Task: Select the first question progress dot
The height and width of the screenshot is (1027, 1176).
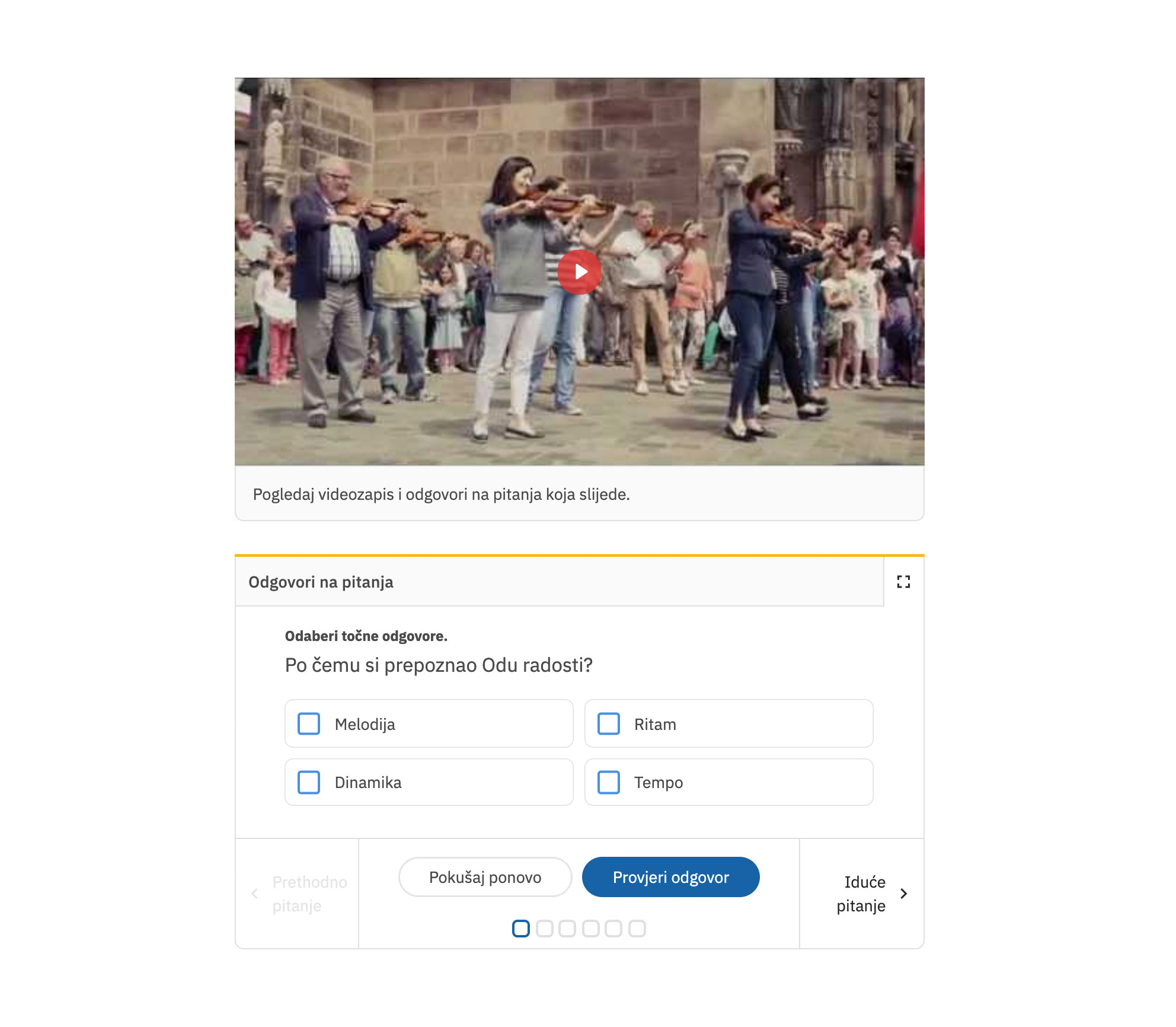Action: [x=521, y=929]
